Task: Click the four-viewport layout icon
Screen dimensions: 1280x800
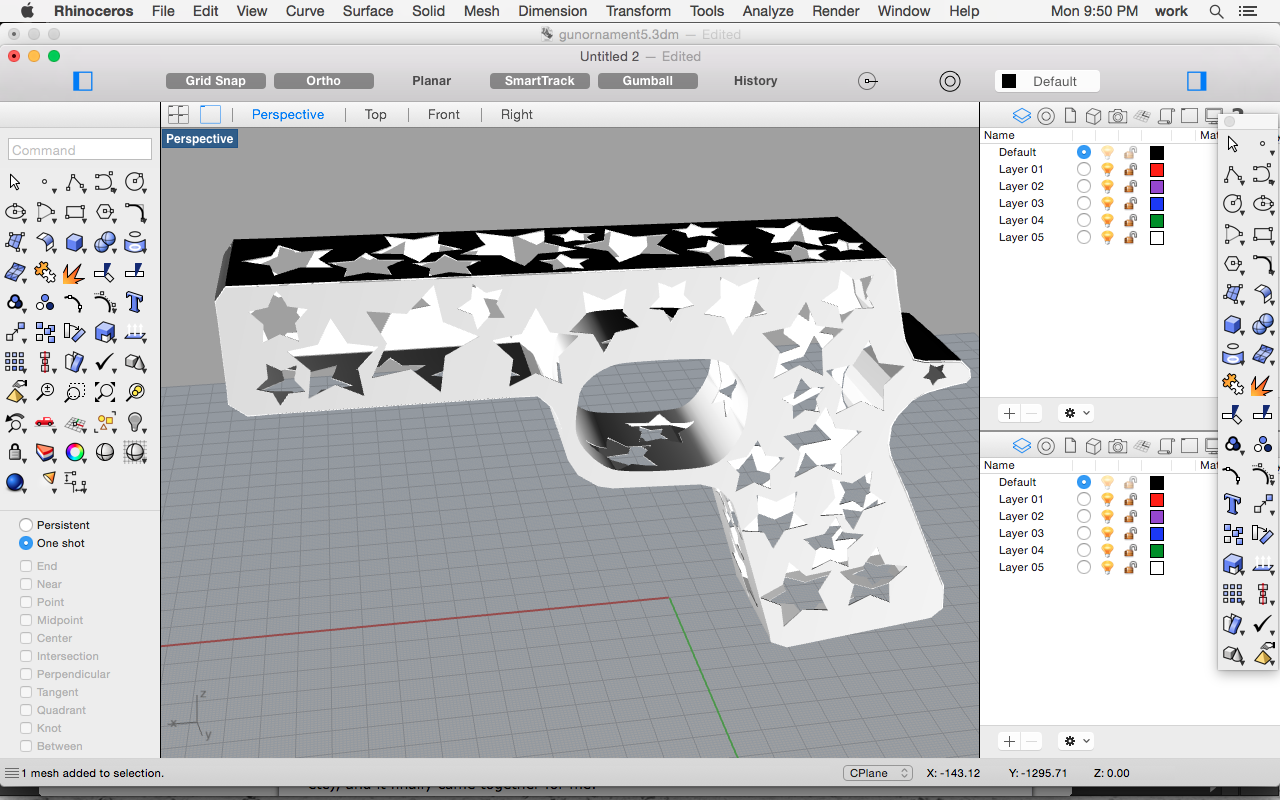Action: click(x=178, y=115)
